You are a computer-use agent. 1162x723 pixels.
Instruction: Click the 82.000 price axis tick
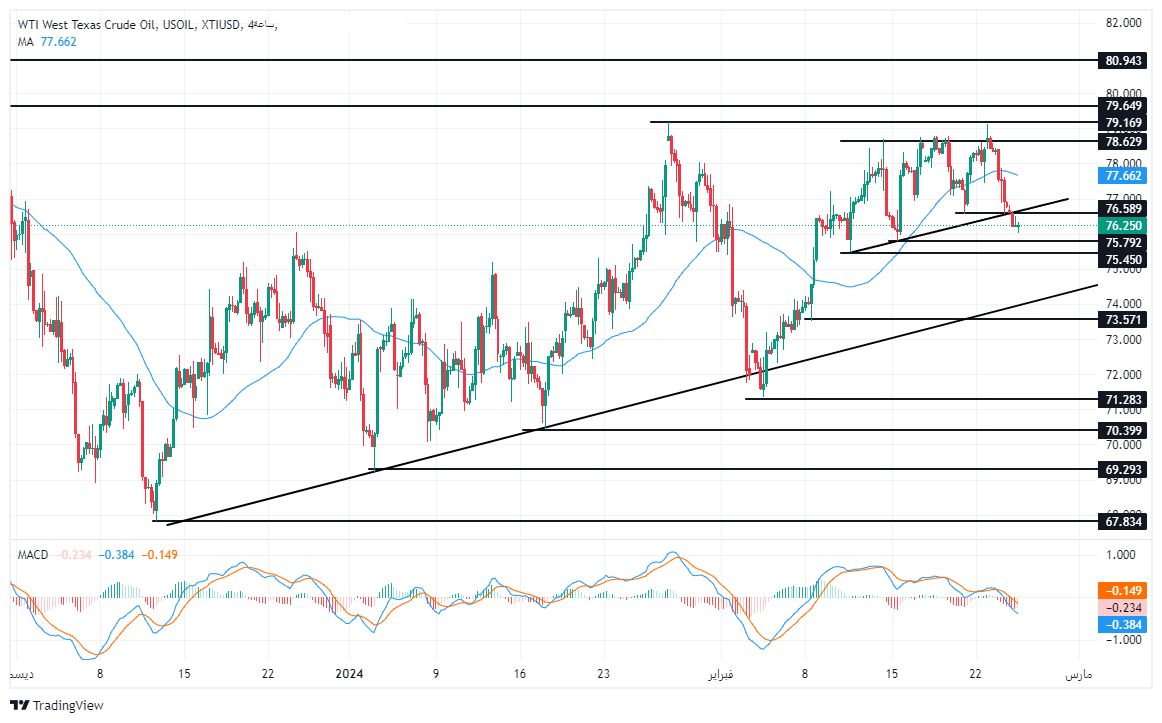point(1123,24)
